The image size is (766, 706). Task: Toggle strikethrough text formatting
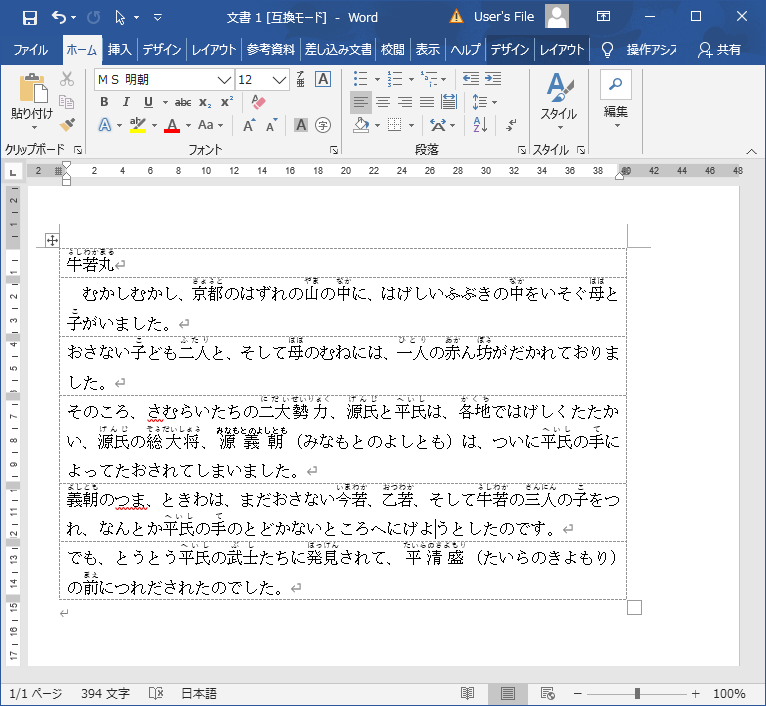[182, 102]
